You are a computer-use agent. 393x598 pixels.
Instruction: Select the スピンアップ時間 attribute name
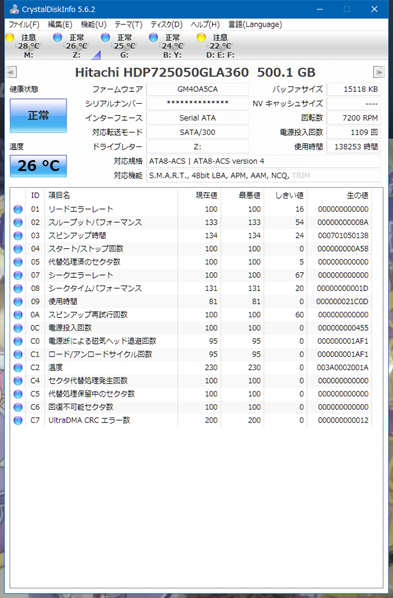(77, 236)
